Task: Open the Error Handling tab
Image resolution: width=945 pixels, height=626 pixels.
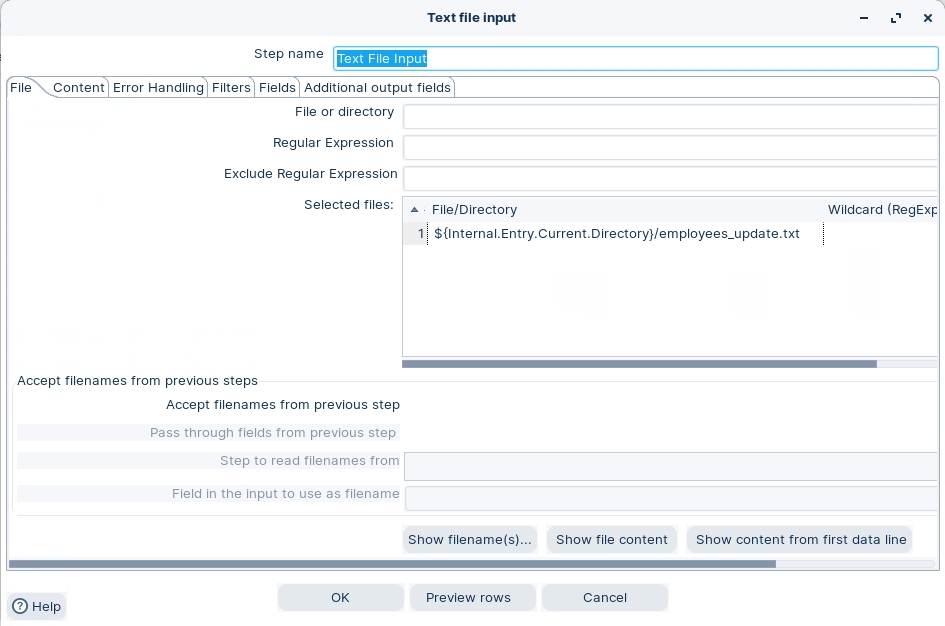Action: point(158,88)
